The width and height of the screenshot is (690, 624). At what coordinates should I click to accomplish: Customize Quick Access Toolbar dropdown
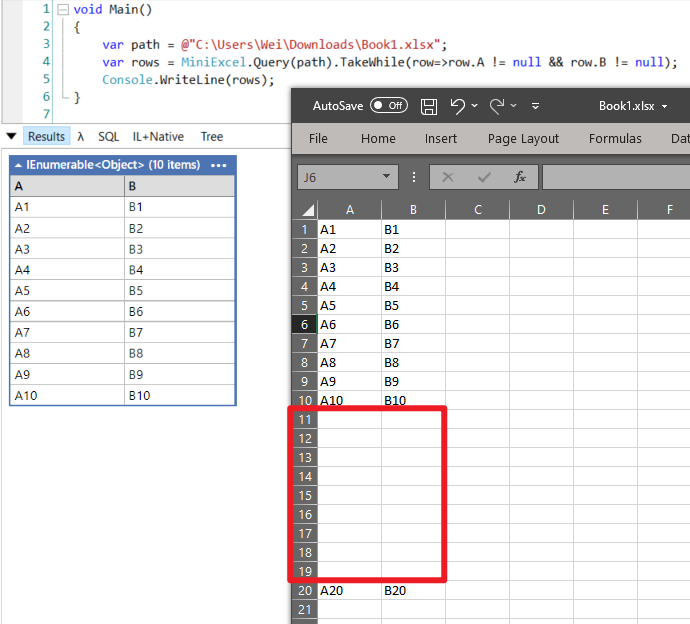(x=536, y=106)
